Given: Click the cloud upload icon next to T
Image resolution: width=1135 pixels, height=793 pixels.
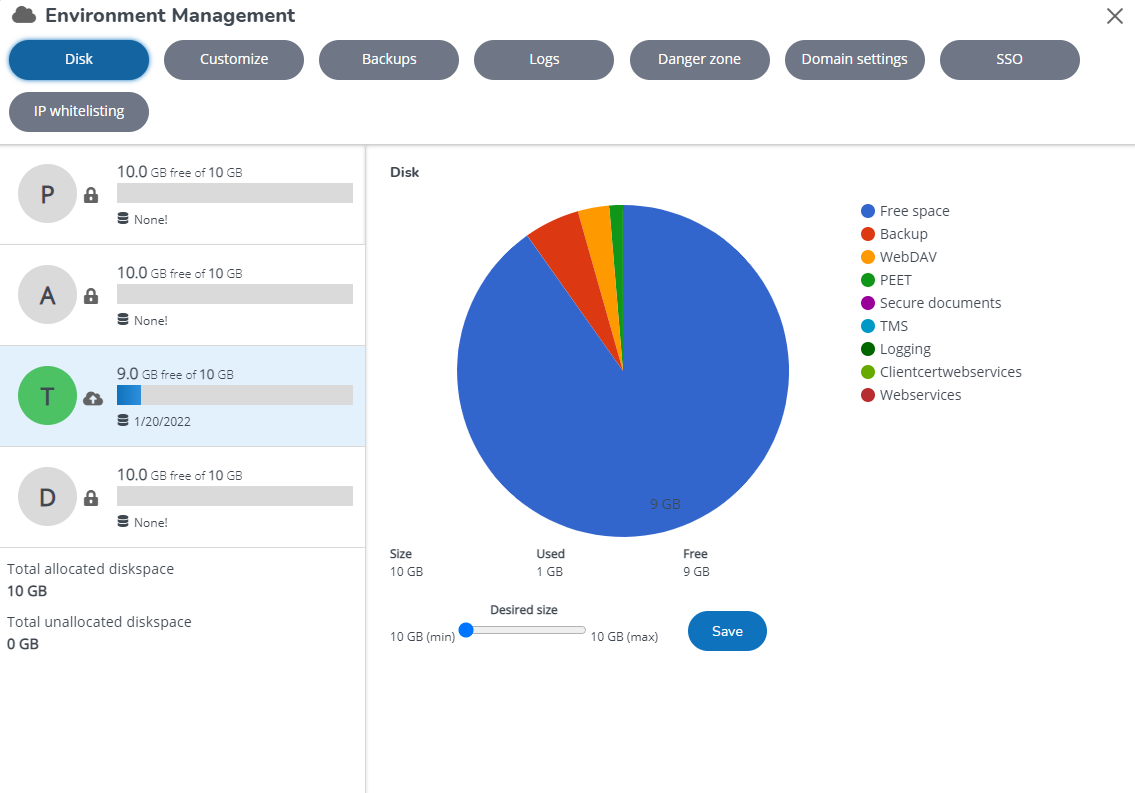Looking at the screenshot, I should pyautogui.click(x=92, y=398).
